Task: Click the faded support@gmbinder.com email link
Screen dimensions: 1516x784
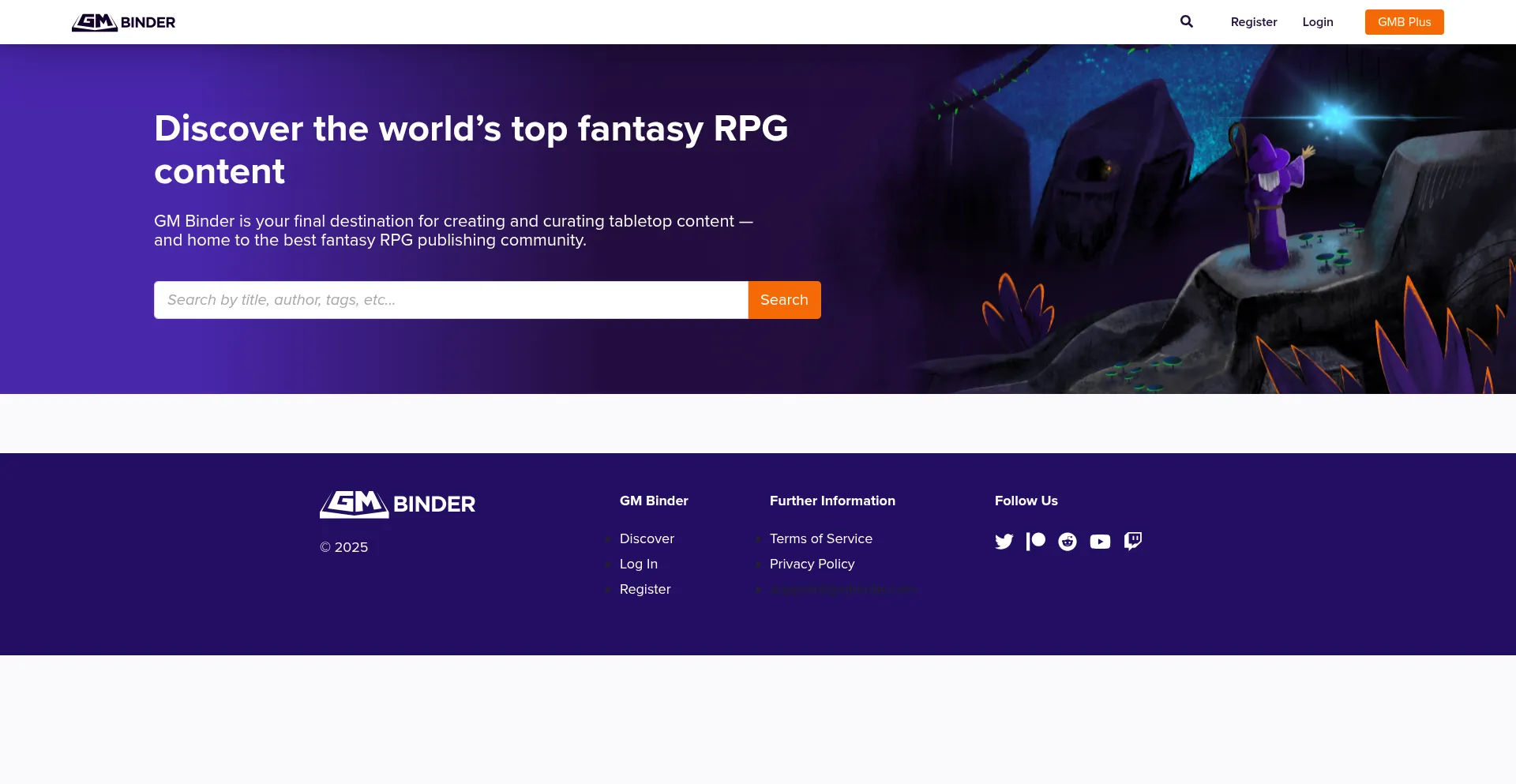Action: (x=843, y=590)
